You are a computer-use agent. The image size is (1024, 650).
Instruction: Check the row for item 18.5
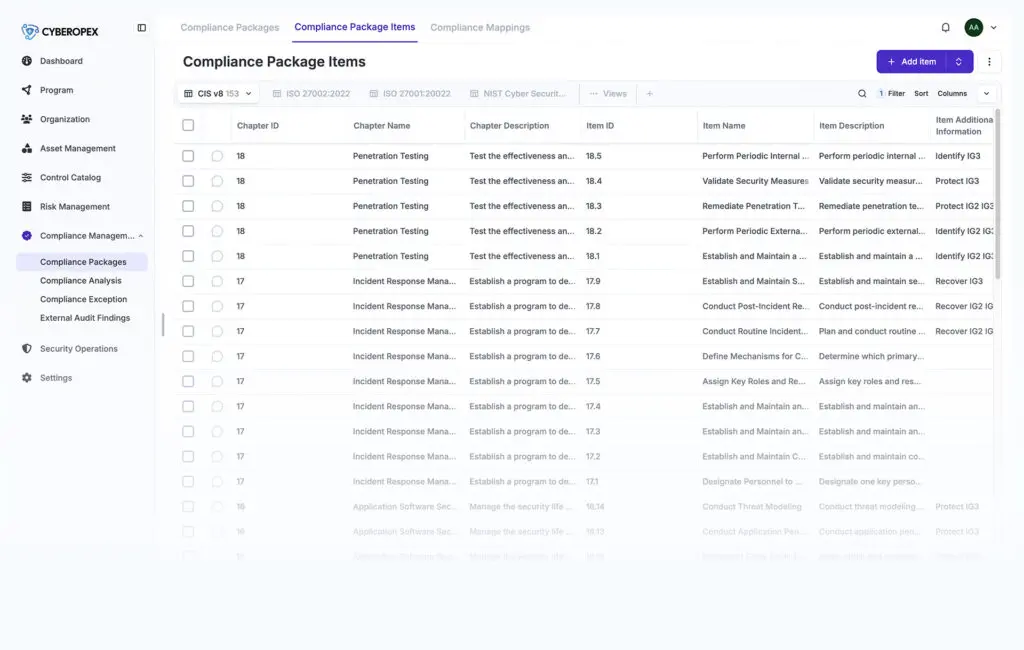click(188, 156)
